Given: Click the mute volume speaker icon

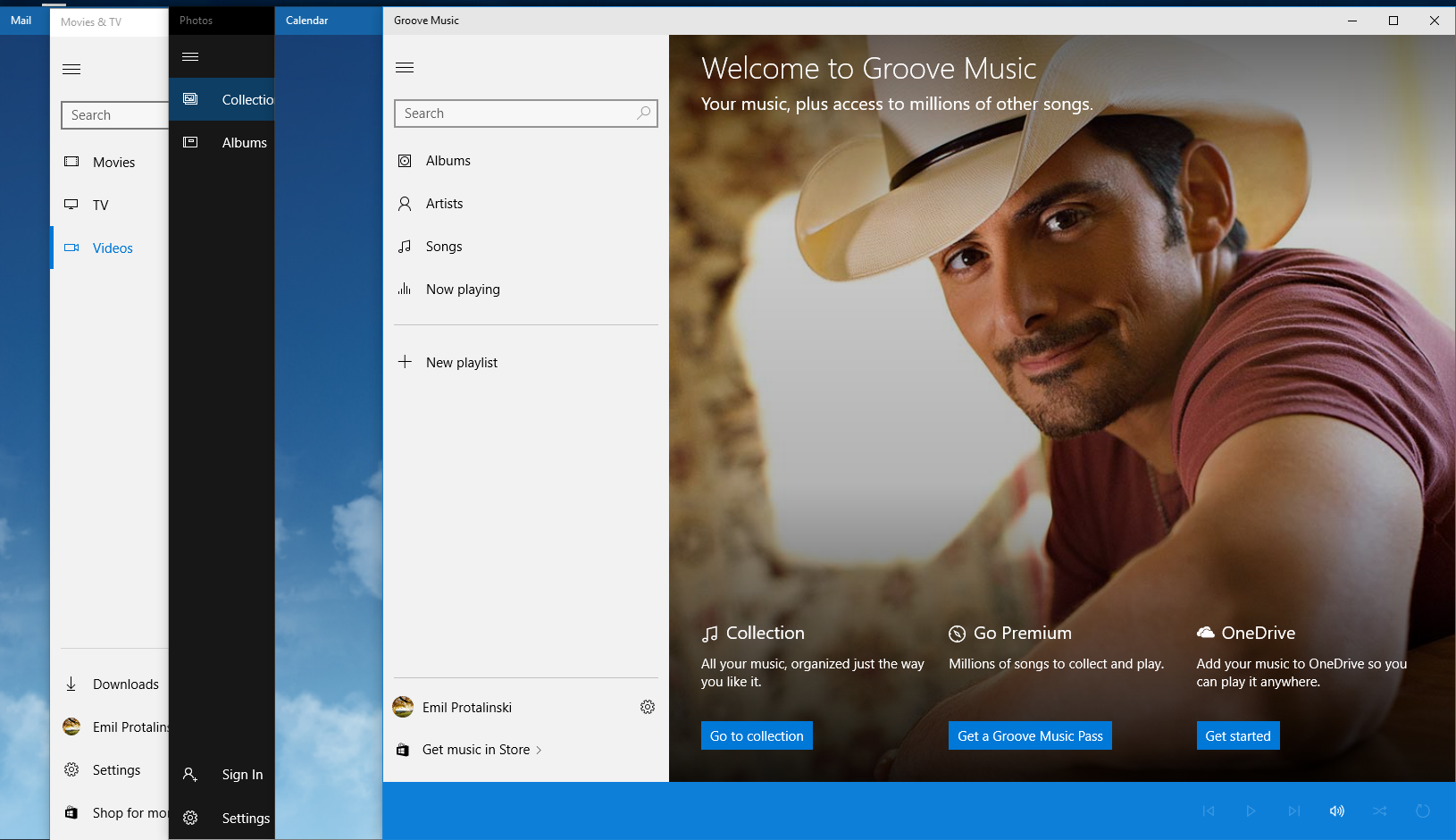Looking at the screenshot, I should 1337,811.
